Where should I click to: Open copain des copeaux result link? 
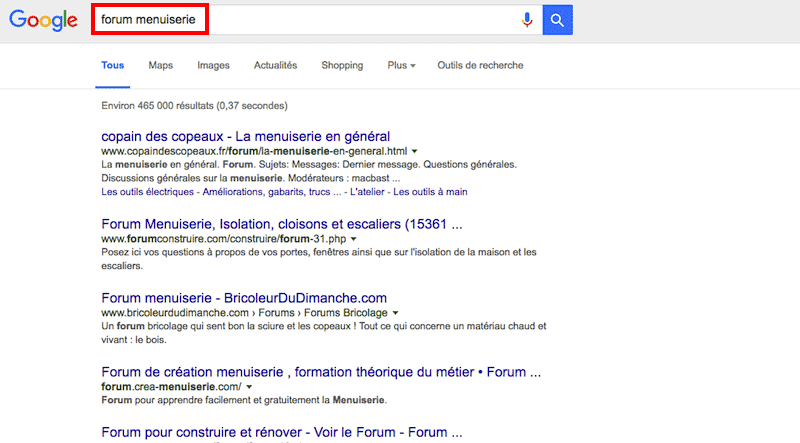245,136
